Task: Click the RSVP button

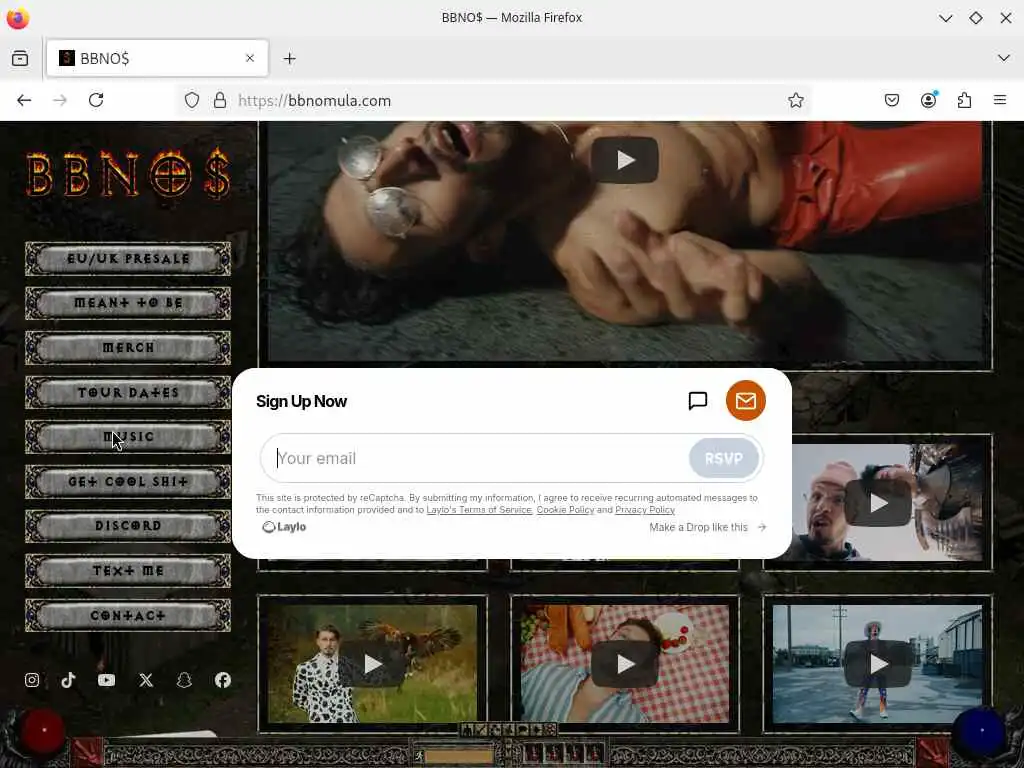Action: pyautogui.click(x=724, y=458)
